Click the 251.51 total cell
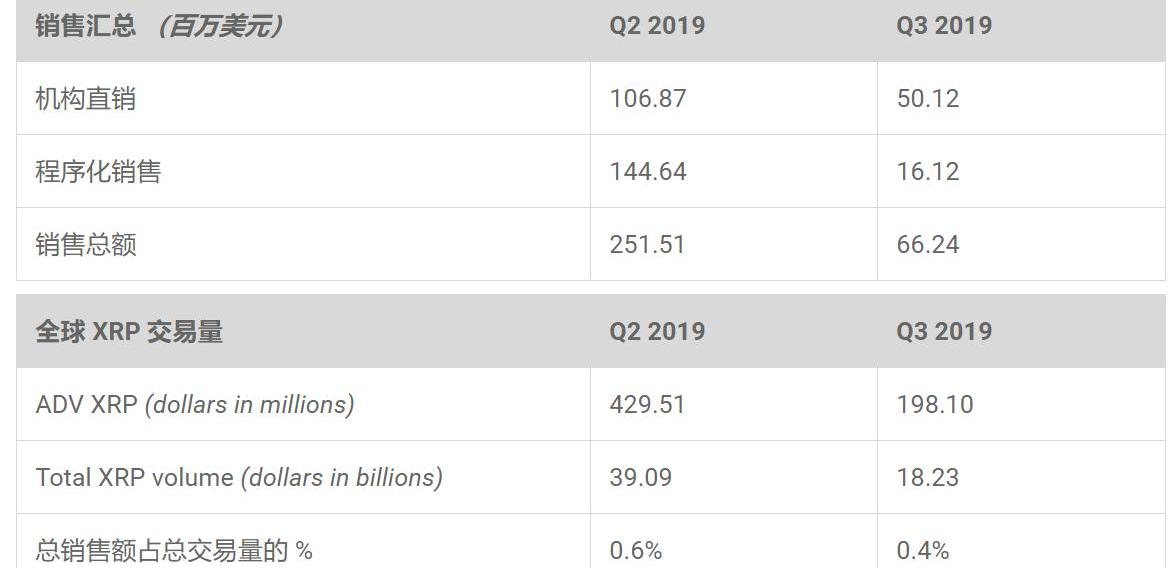This screenshot has width=1175, height=568. tap(648, 245)
